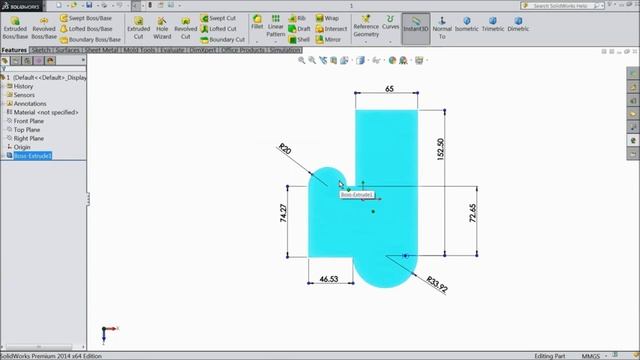Click the 152.50 dimension value

tap(440, 149)
